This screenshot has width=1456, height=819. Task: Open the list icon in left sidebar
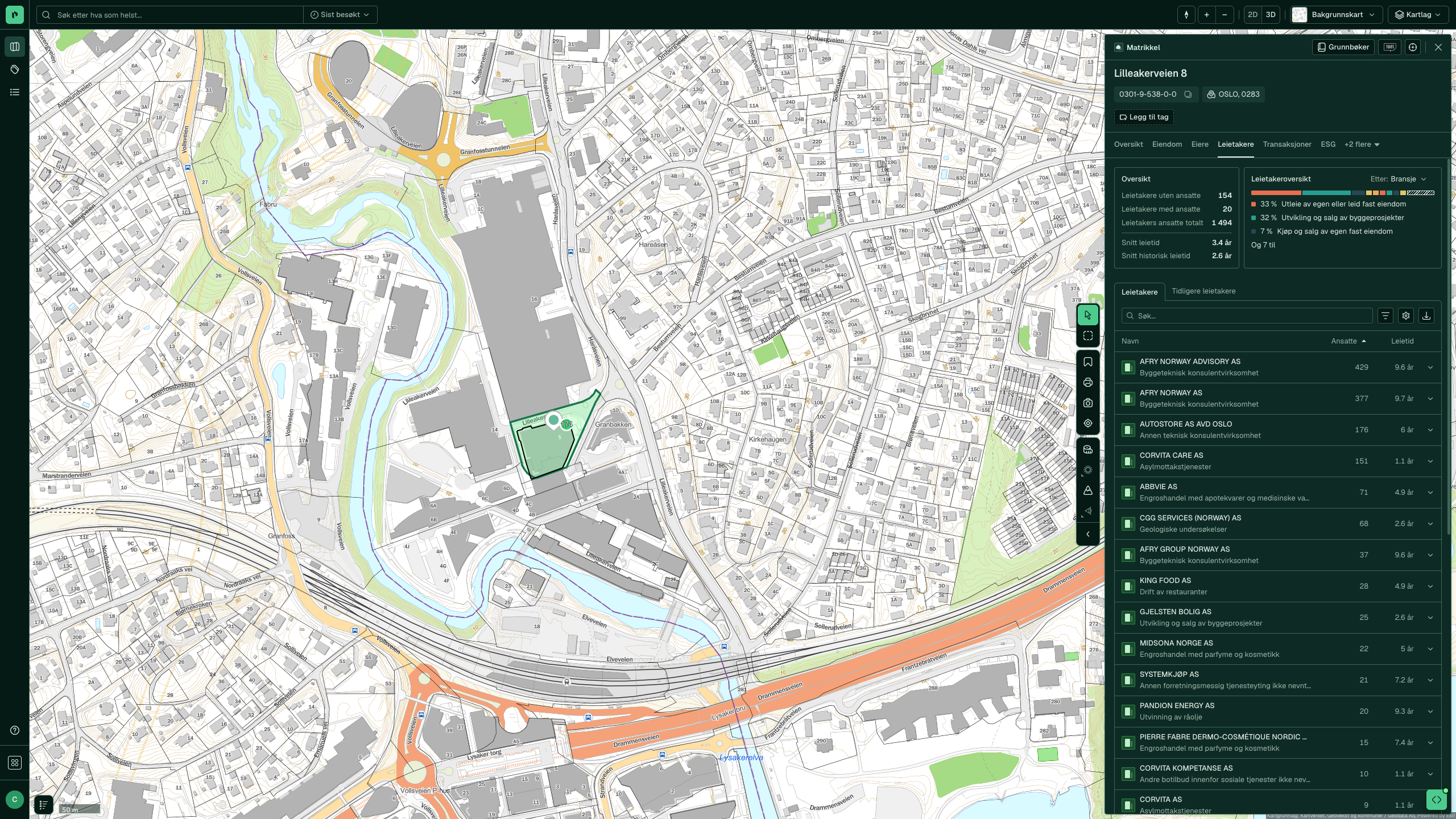[15, 92]
